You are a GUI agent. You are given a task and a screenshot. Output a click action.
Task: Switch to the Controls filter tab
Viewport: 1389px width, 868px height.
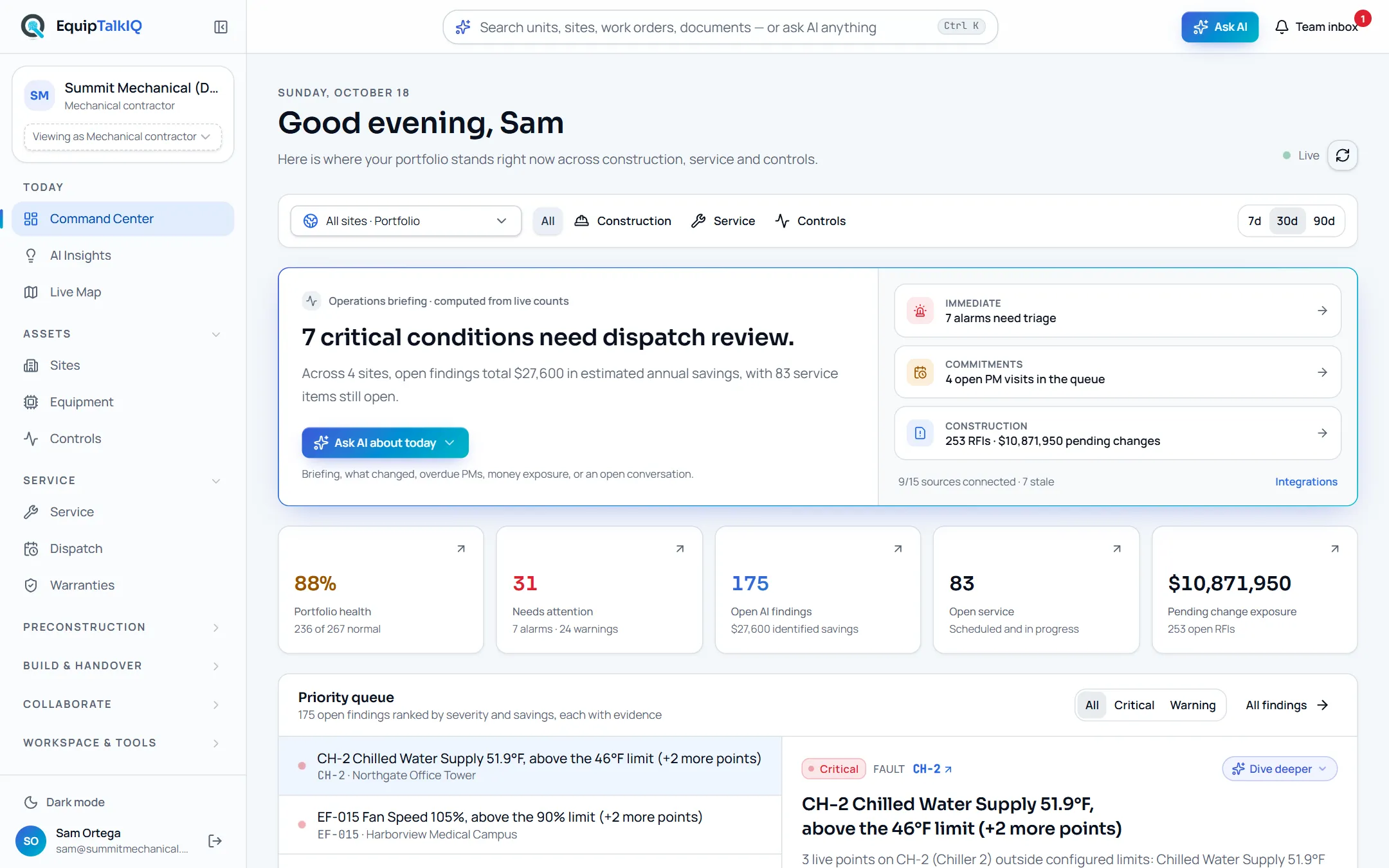click(x=810, y=221)
